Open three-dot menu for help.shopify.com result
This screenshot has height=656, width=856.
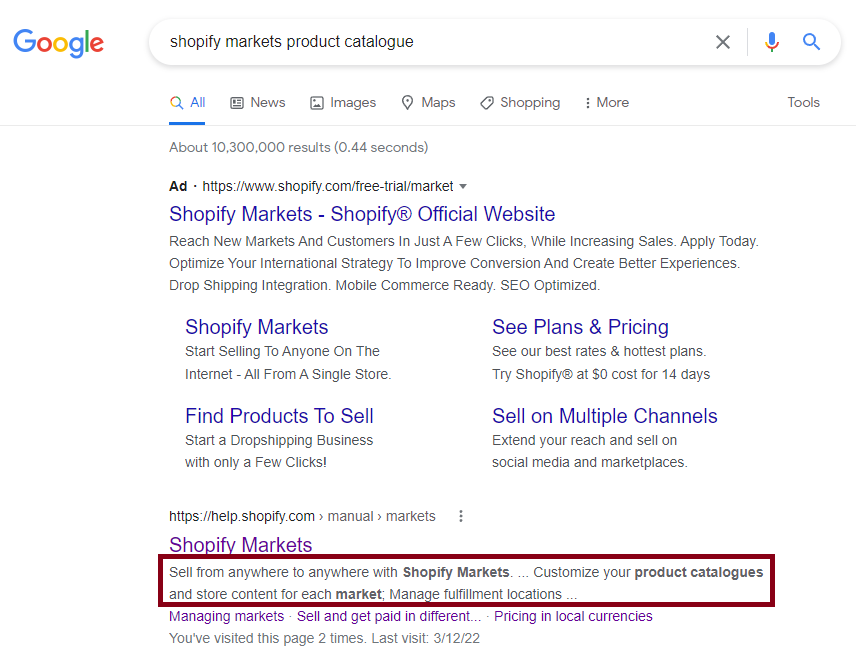pos(461,516)
